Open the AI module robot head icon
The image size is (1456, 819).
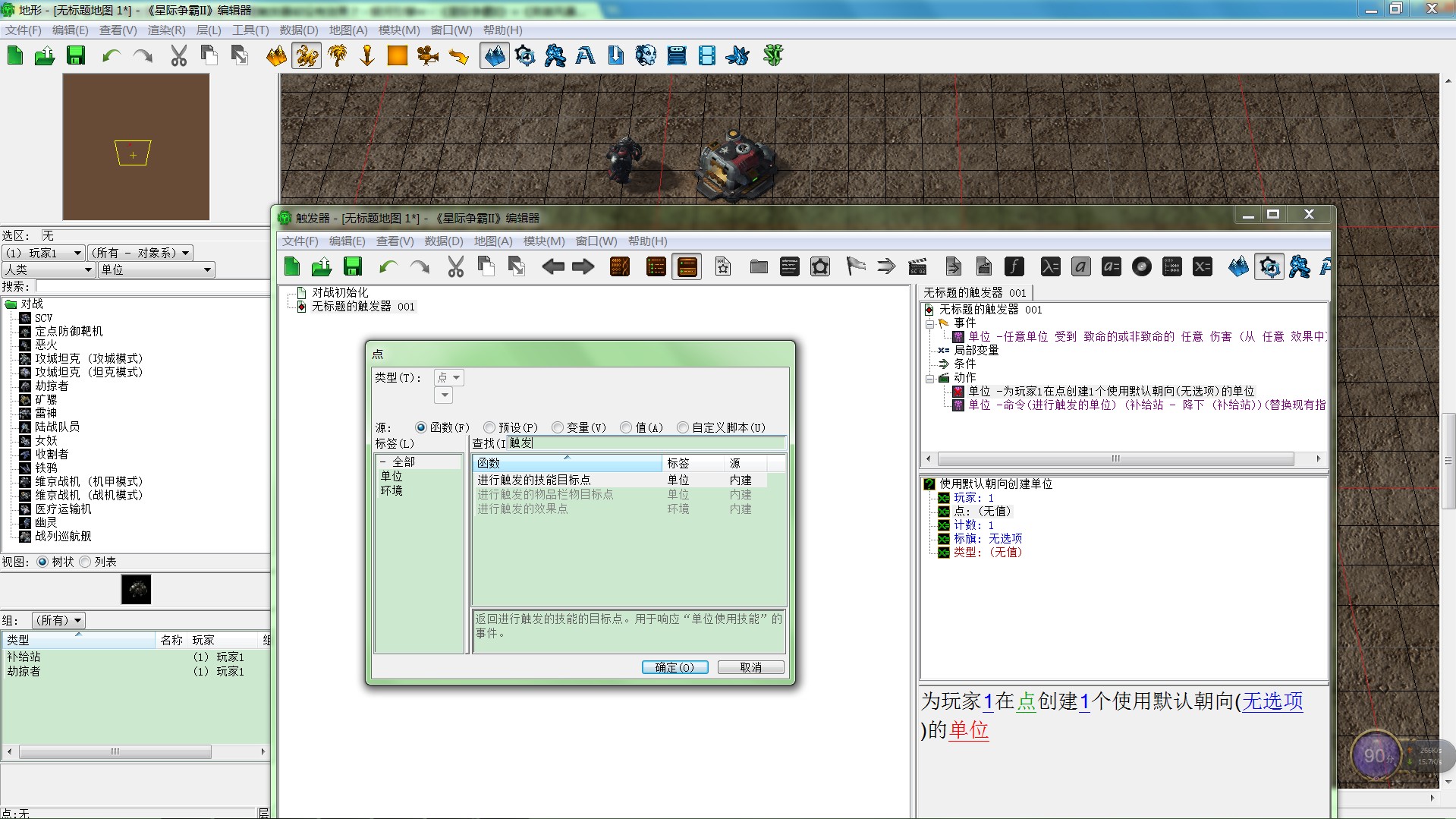646,55
